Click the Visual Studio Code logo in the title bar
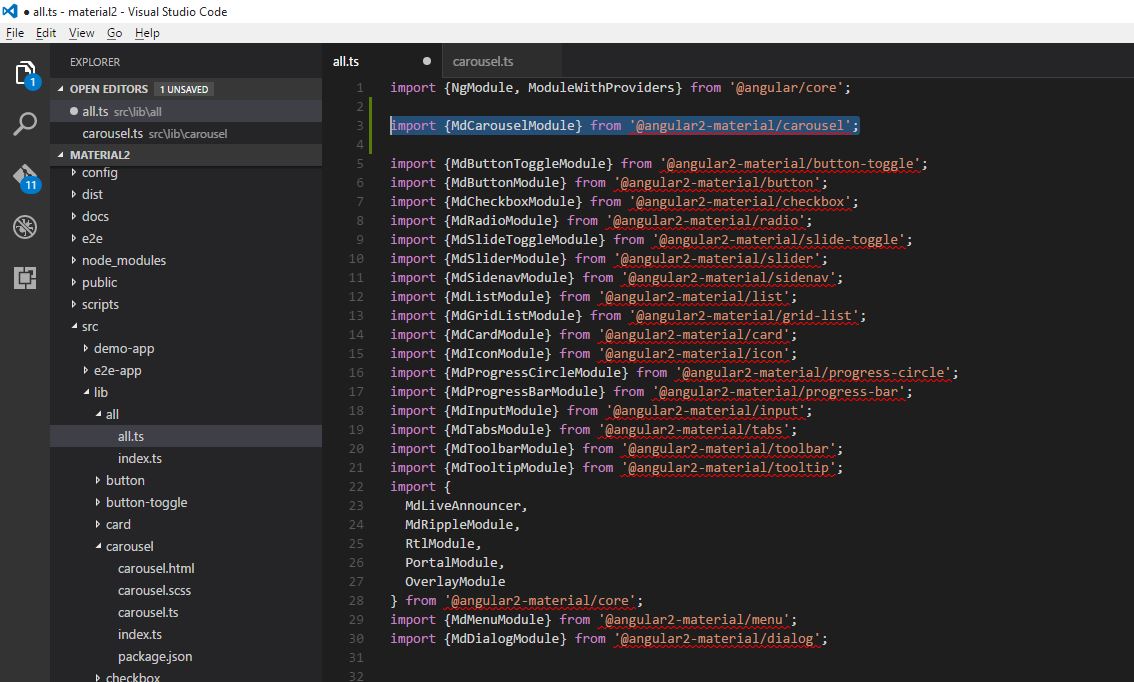 click(9, 11)
